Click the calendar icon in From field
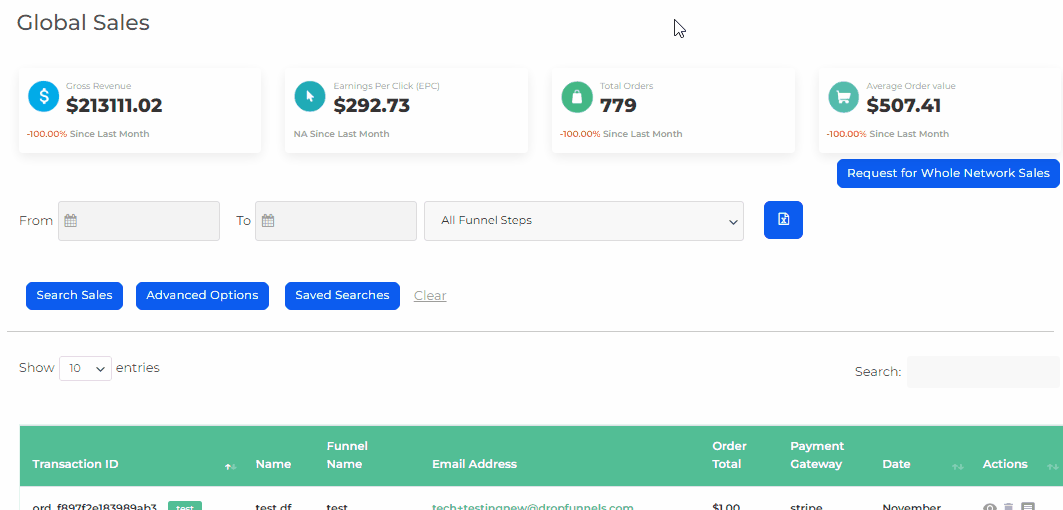The height and width of the screenshot is (510, 1063). tap(70, 221)
